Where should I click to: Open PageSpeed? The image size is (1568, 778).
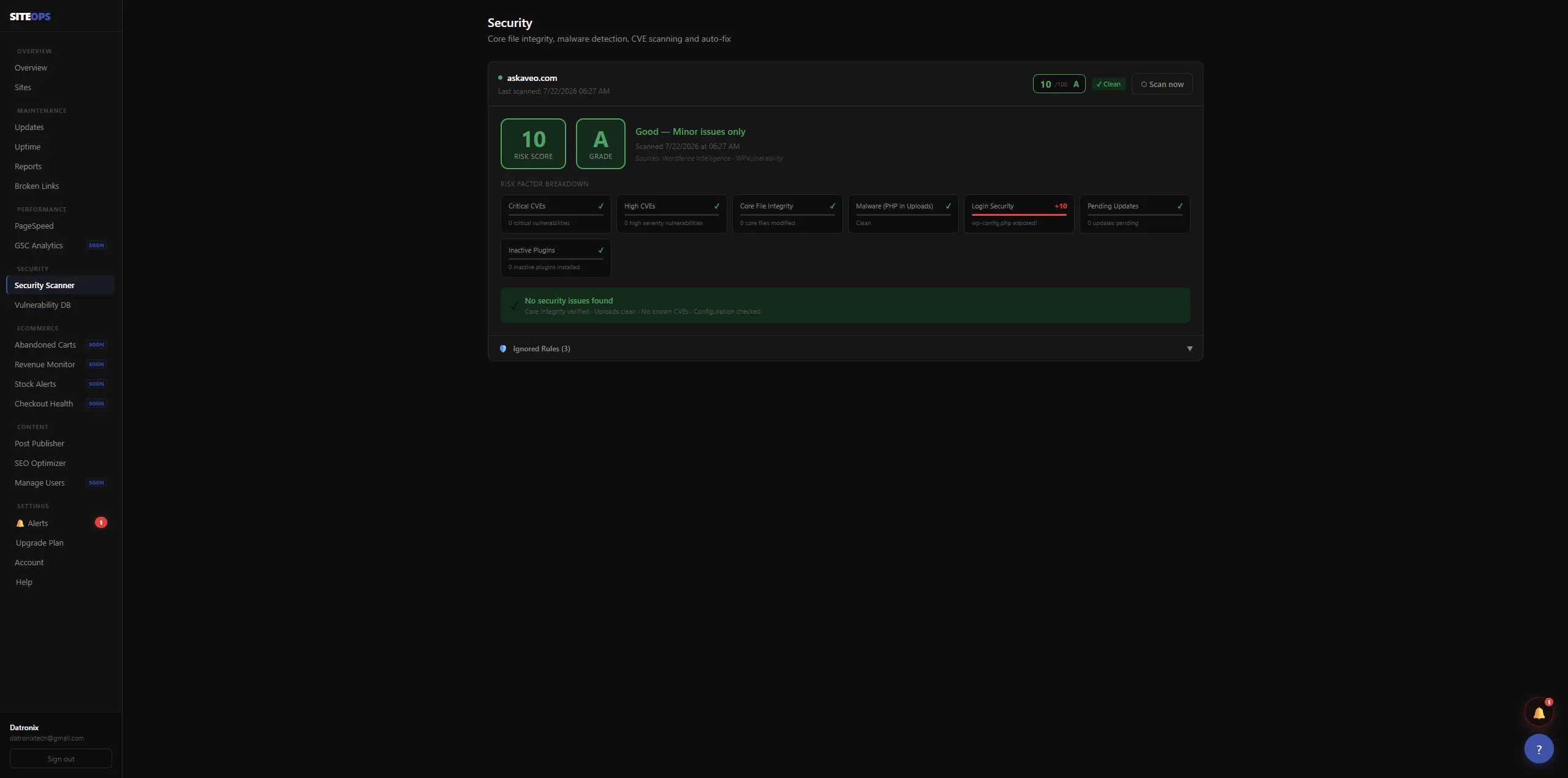click(34, 226)
